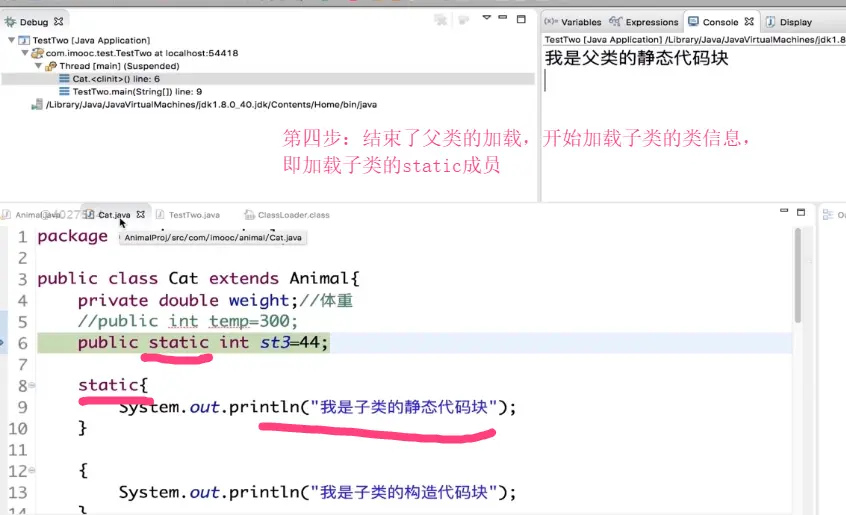This screenshot has height=515, width=846.
Task: Click the 'private double weight' declaration line
Action: click(215, 300)
